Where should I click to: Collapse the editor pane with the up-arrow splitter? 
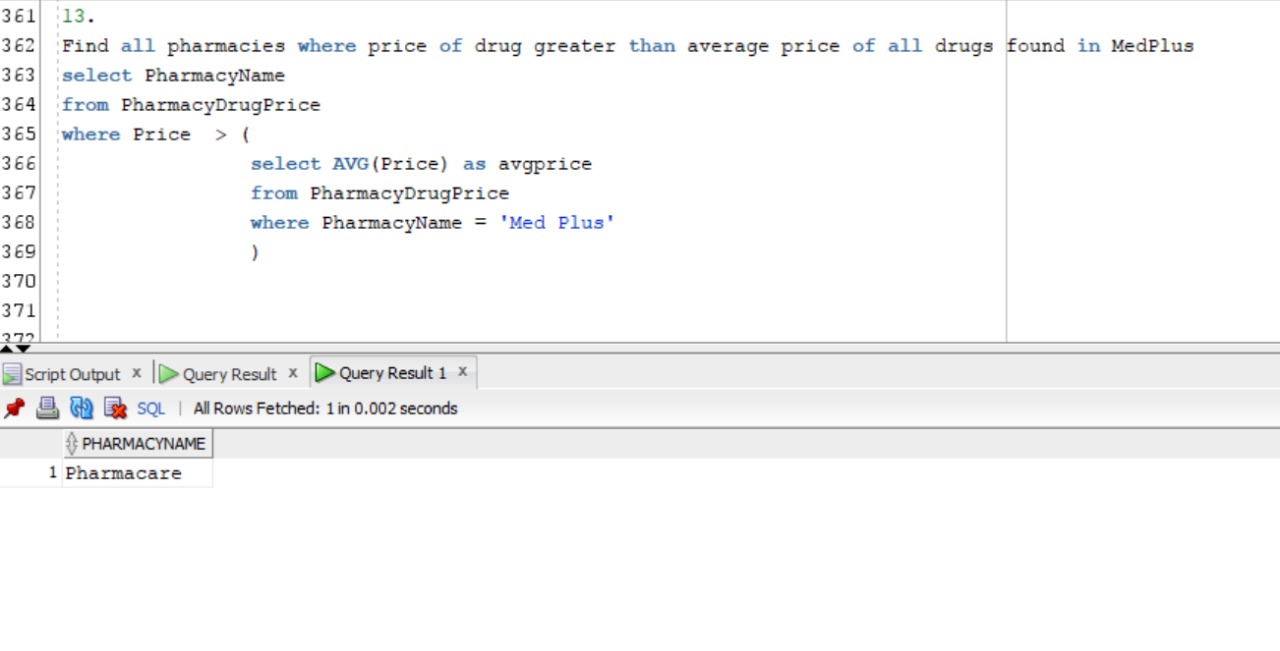tap(6, 349)
